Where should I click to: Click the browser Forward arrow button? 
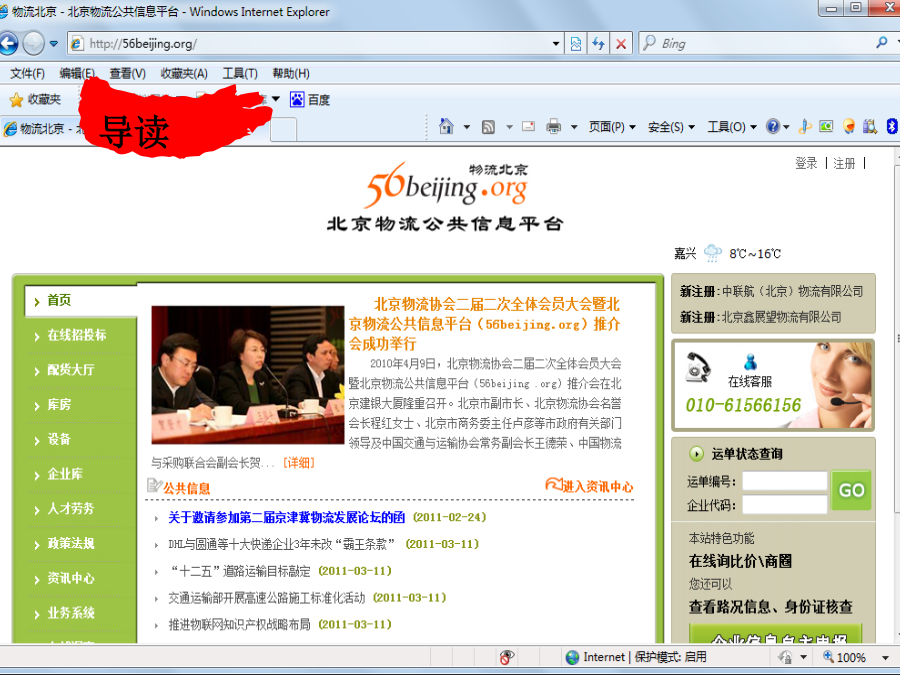click(33, 44)
